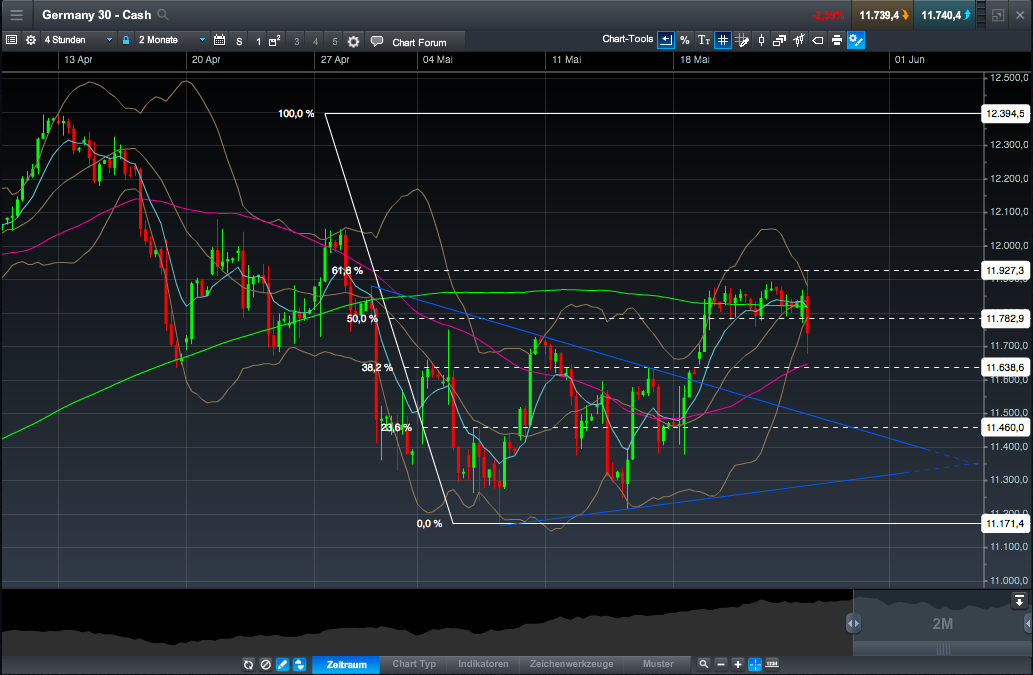Toggle the blue pencil edit mode
The height and width of the screenshot is (675, 1033).
pos(282,664)
